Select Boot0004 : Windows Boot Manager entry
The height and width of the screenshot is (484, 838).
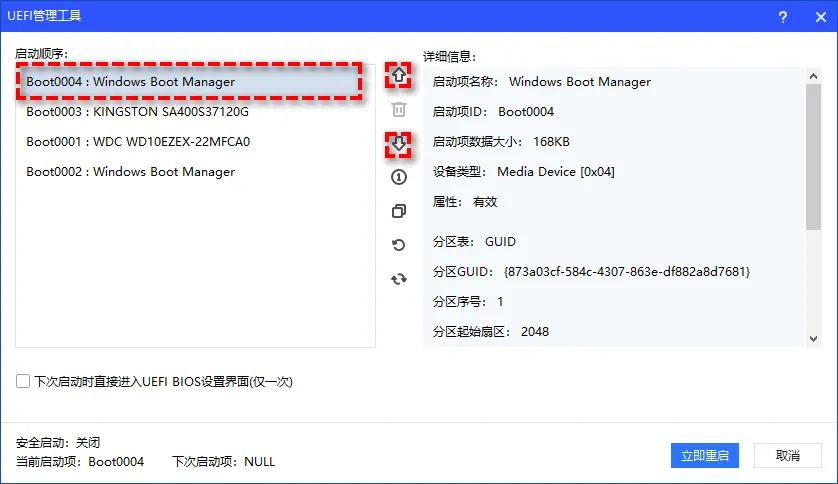196,82
